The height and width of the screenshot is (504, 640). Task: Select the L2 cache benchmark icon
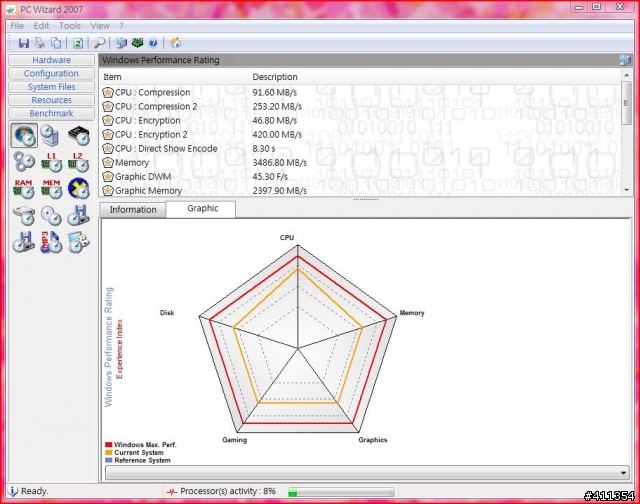(x=78, y=162)
